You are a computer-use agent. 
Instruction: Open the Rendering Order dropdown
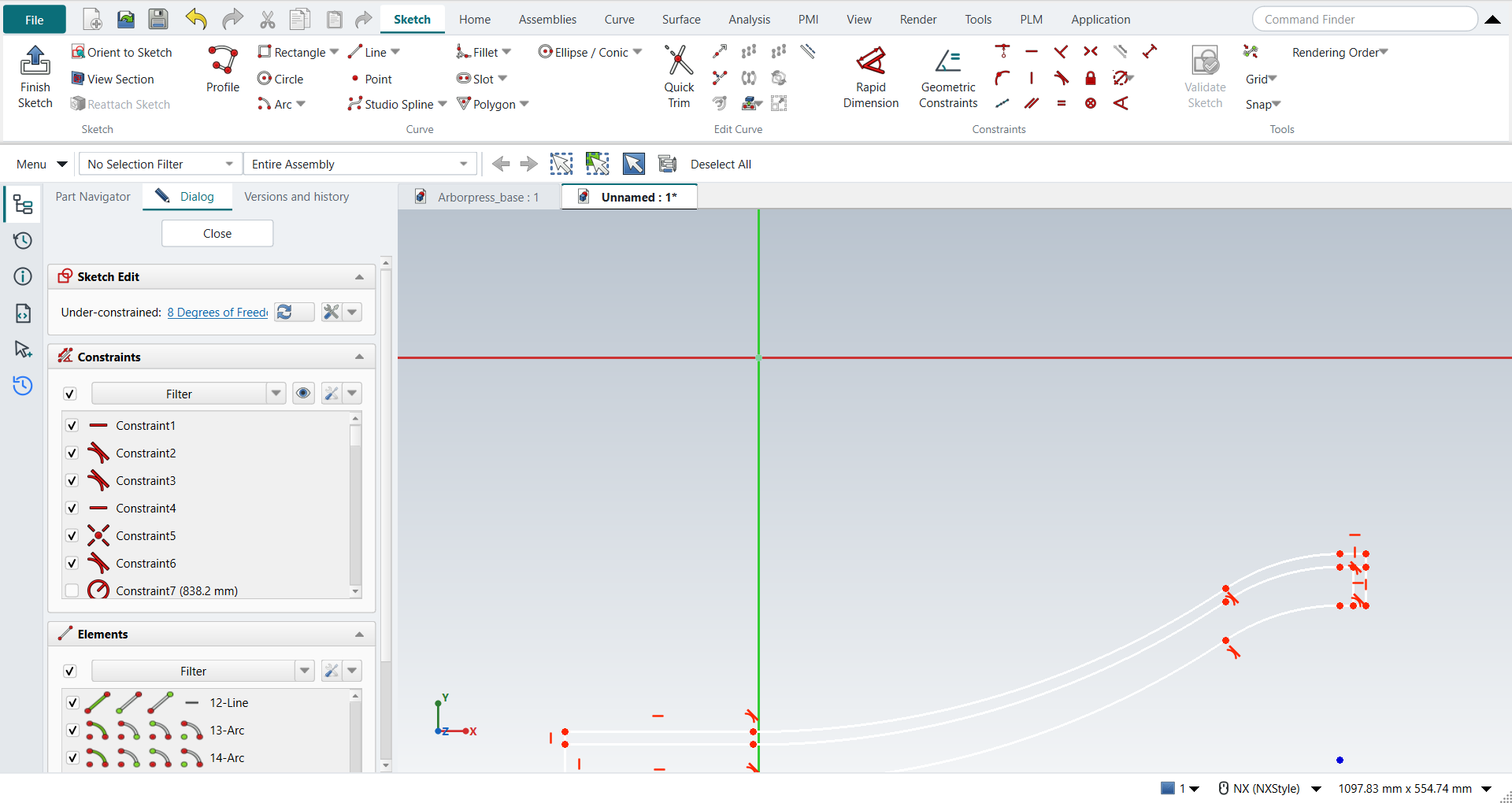[x=1340, y=52]
